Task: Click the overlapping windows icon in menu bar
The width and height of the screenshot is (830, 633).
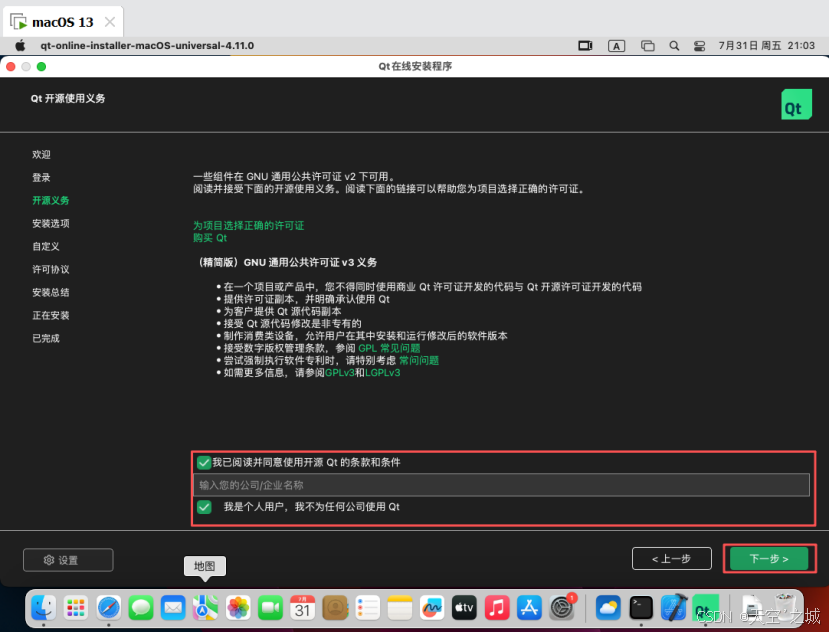Action: (x=647, y=46)
